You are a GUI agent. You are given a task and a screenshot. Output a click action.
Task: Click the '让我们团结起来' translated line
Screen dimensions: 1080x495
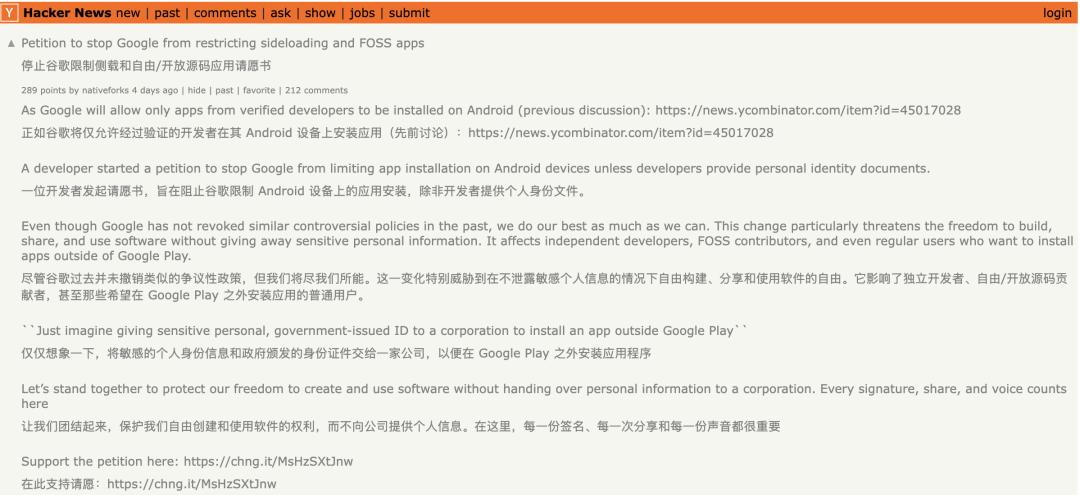pyautogui.click(x=401, y=427)
